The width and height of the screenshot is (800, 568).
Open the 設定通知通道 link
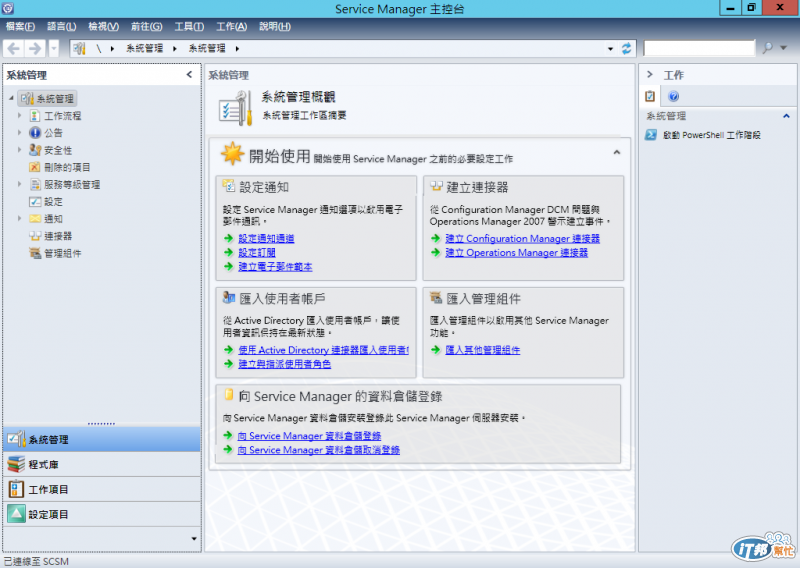coord(266,238)
